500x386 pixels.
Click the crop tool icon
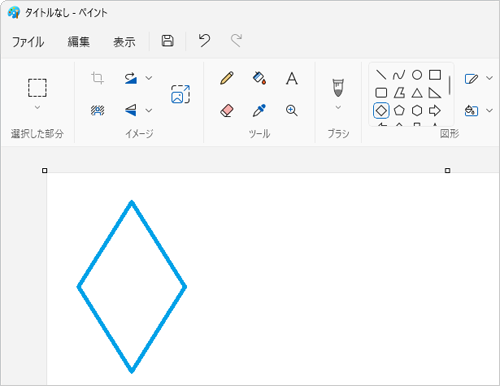pos(97,78)
